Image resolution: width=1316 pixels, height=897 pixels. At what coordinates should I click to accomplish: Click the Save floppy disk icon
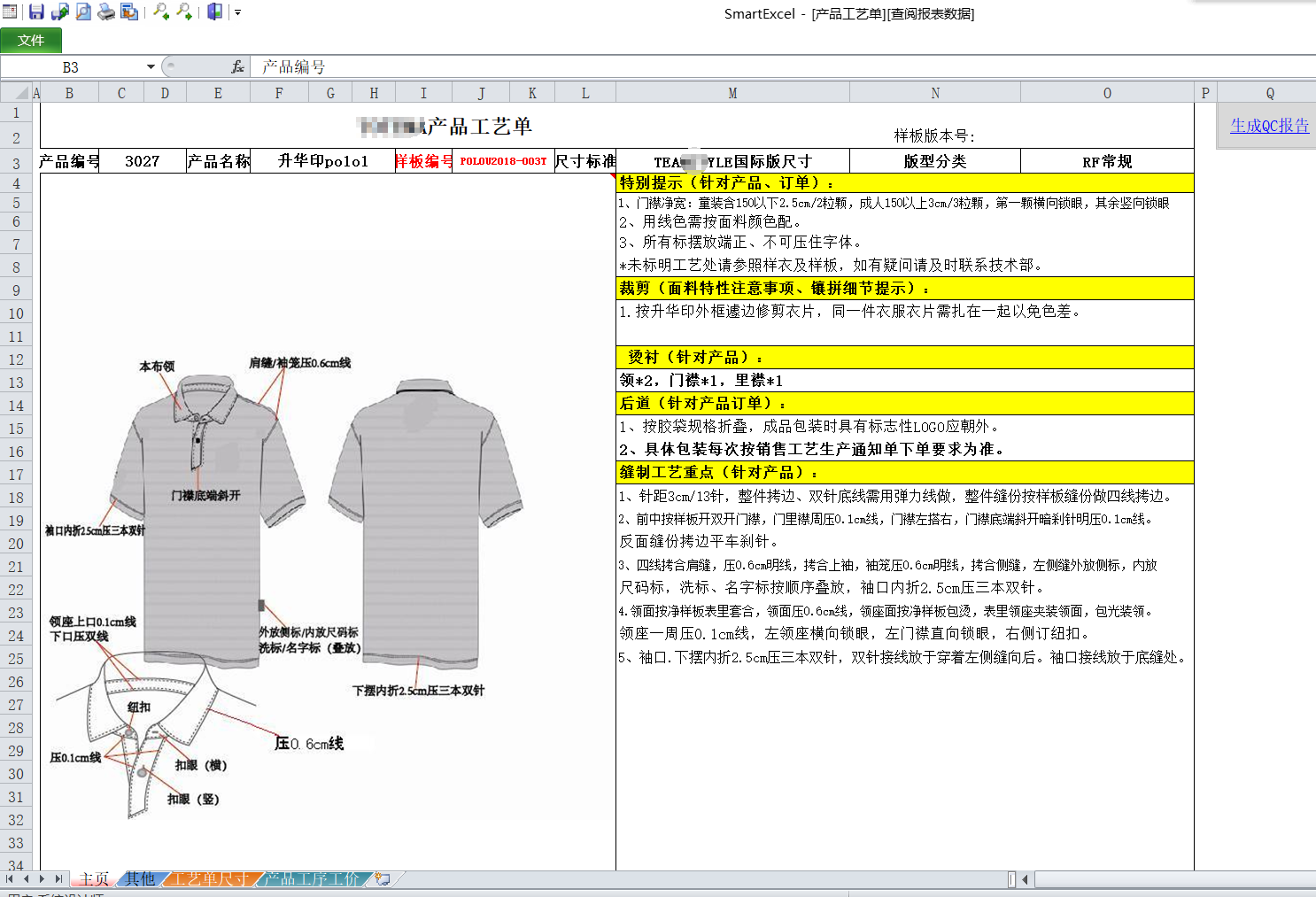[x=36, y=12]
